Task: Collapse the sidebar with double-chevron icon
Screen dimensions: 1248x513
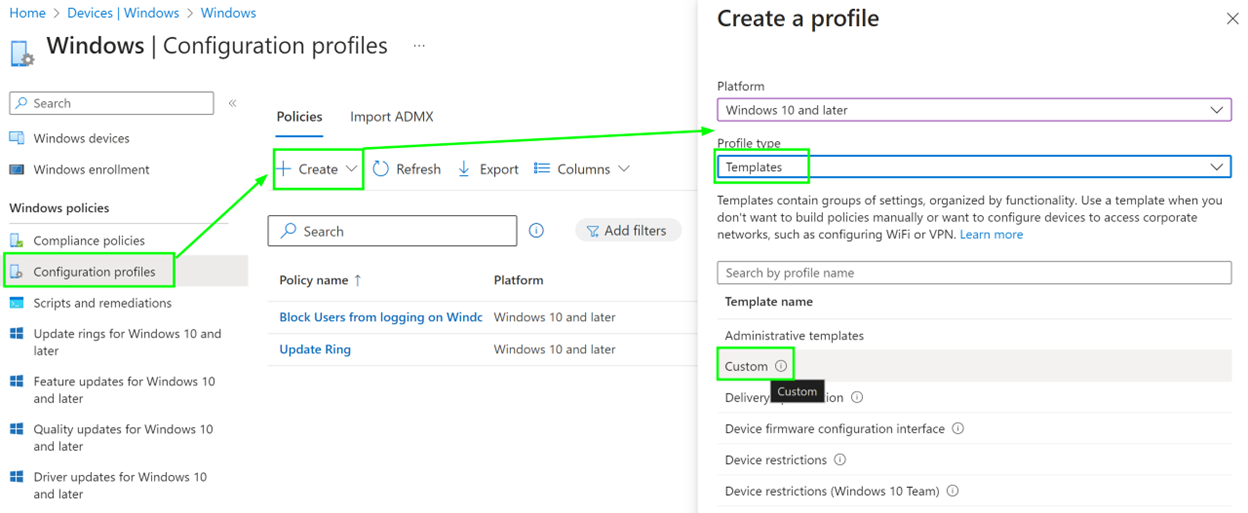Action: coord(232,103)
